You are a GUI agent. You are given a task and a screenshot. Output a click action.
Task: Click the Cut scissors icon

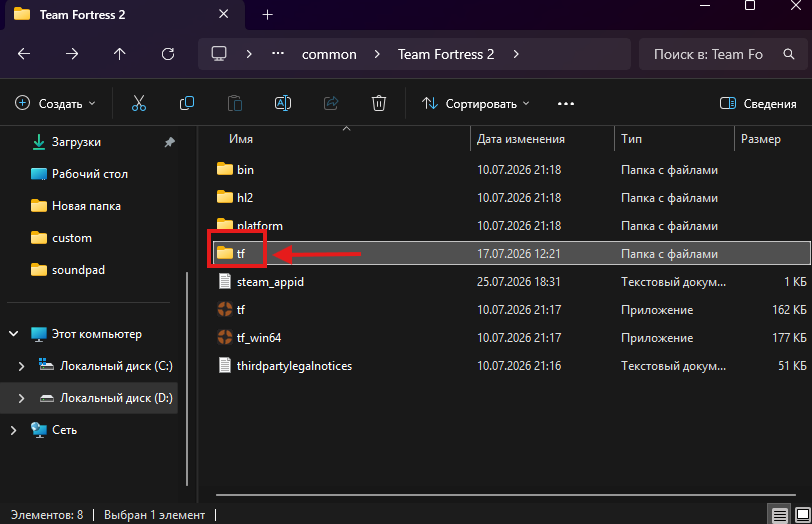(x=139, y=103)
